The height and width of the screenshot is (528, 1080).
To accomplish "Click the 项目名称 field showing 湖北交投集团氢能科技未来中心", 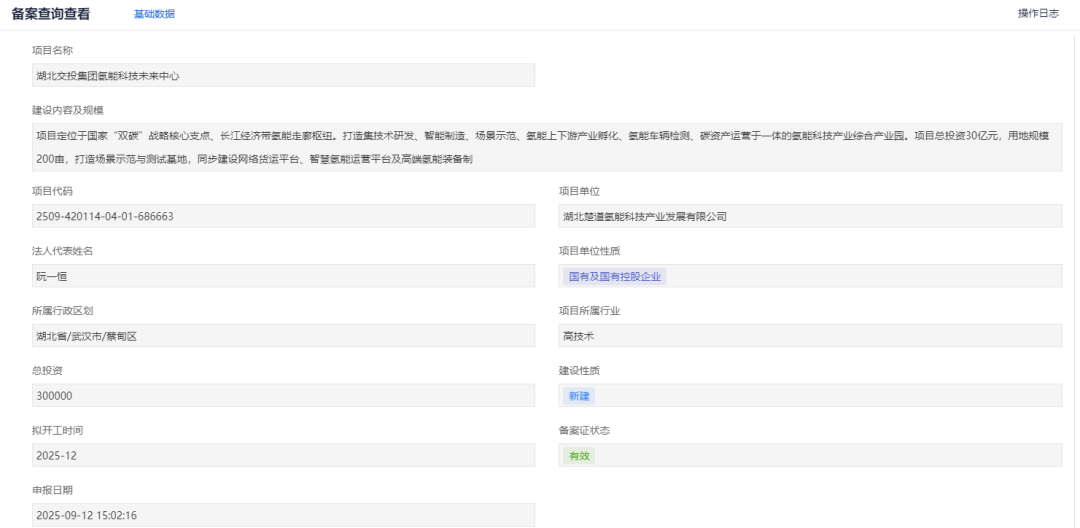I will pyautogui.click(x=283, y=76).
